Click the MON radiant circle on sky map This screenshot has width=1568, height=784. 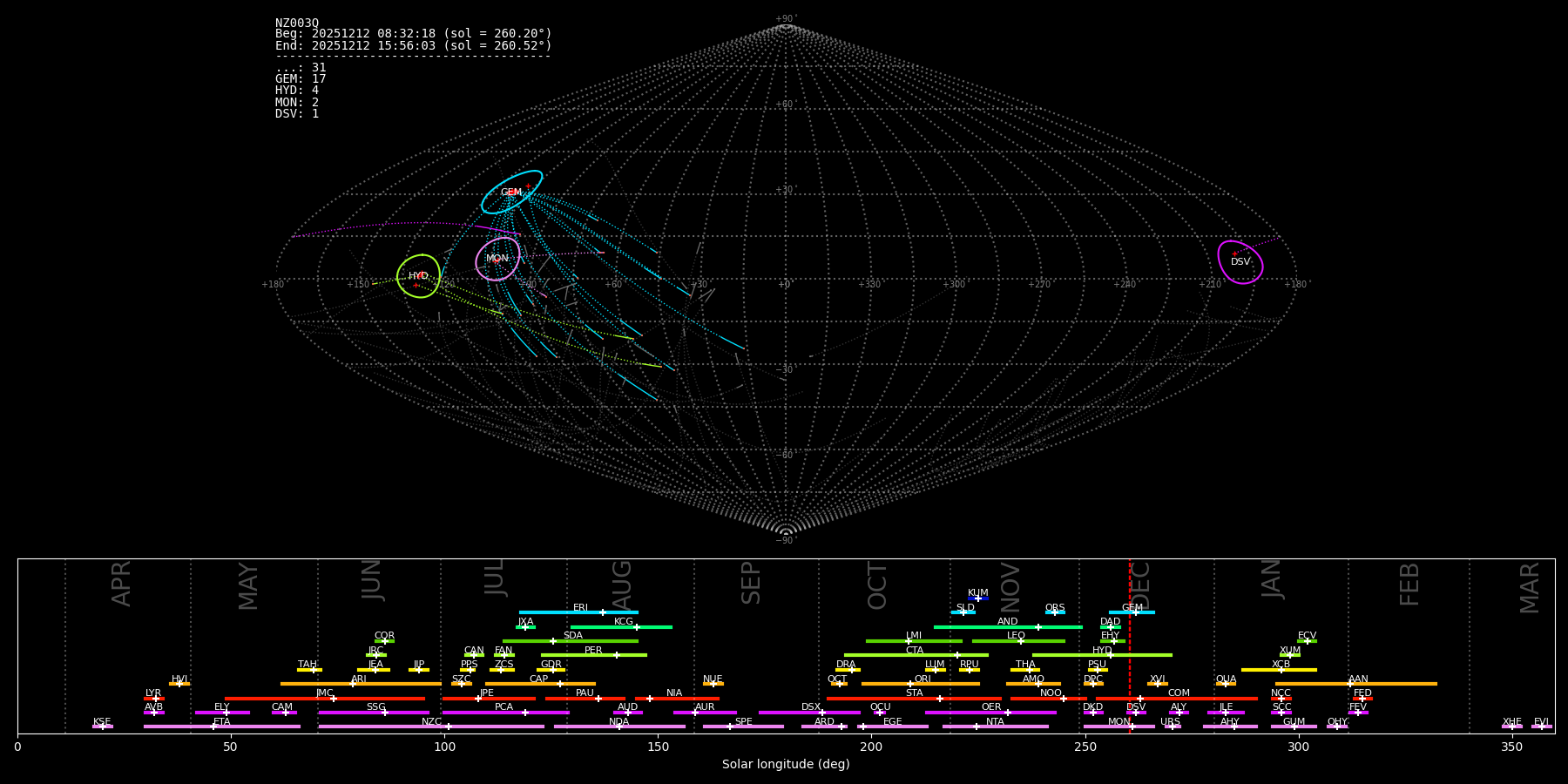coord(497,259)
